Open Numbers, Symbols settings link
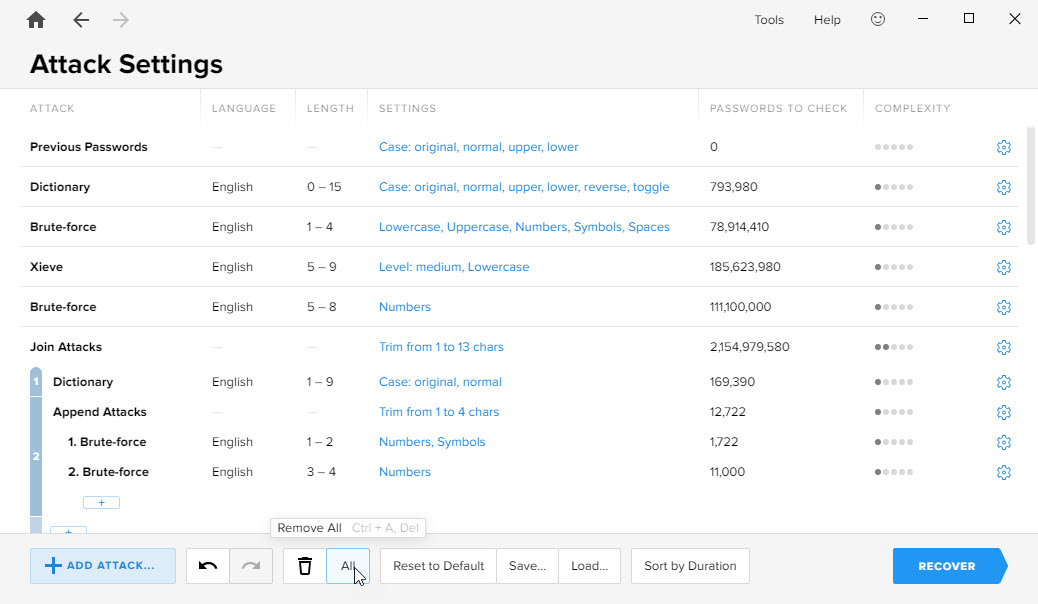1038x604 pixels. pos(432,442)
